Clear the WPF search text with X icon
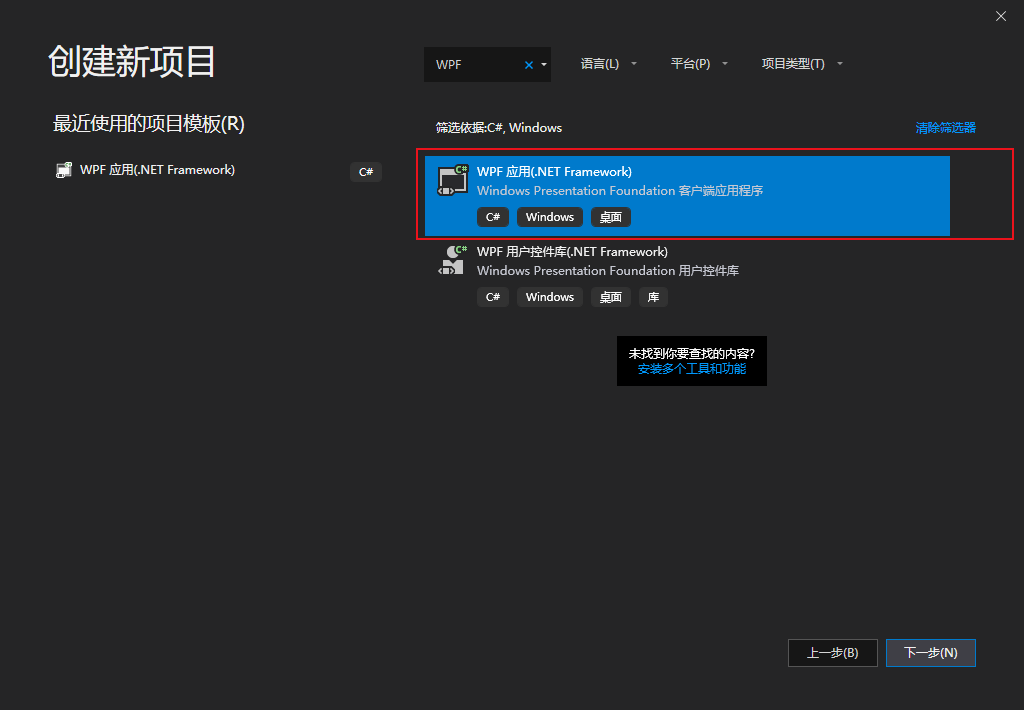 point(528,65)
